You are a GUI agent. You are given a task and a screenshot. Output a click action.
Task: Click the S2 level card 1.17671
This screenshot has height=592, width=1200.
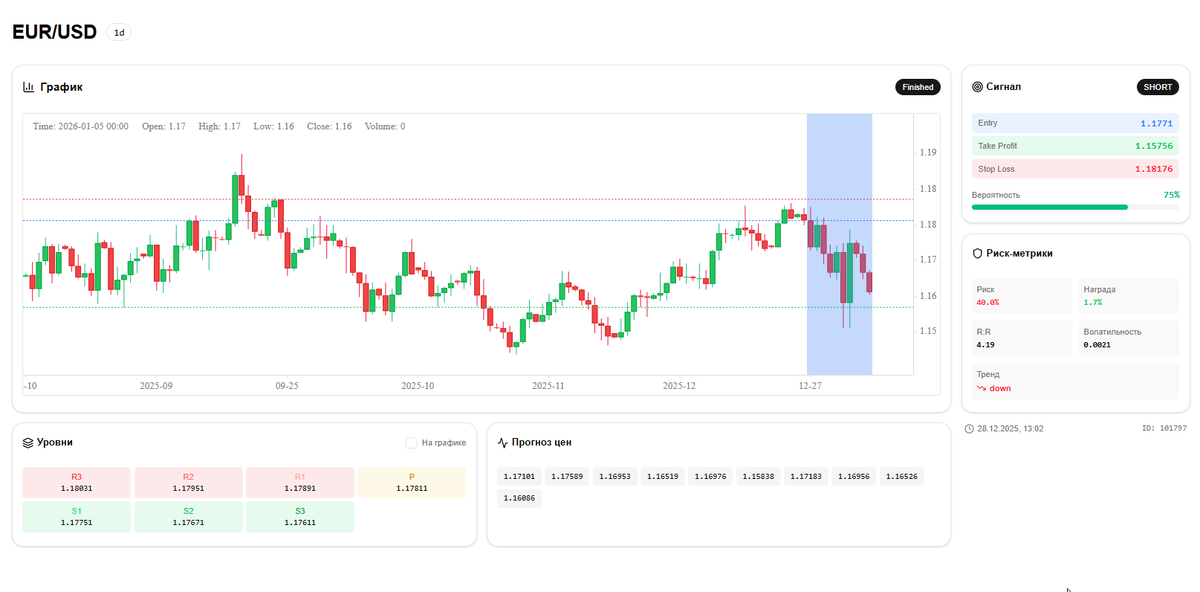[188, 517]
